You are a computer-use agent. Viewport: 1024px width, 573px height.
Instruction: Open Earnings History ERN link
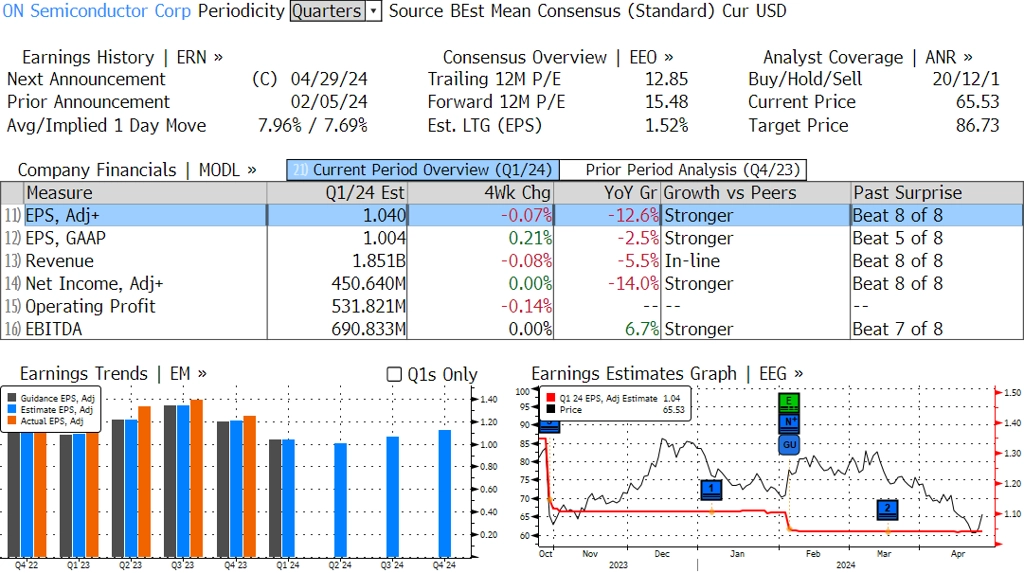122,57
